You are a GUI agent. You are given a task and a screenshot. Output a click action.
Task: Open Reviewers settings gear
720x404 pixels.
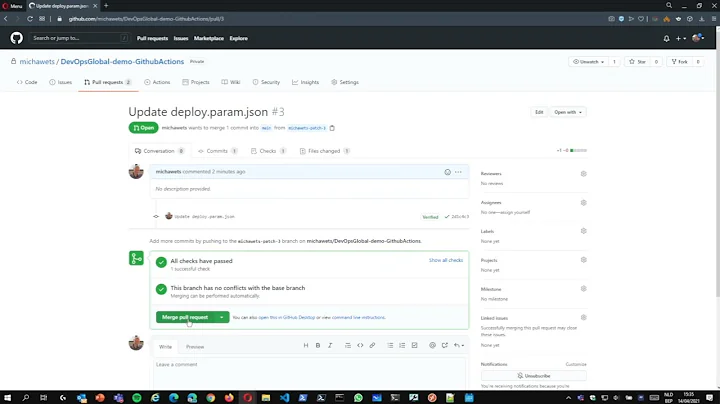[x=584, y=174]
